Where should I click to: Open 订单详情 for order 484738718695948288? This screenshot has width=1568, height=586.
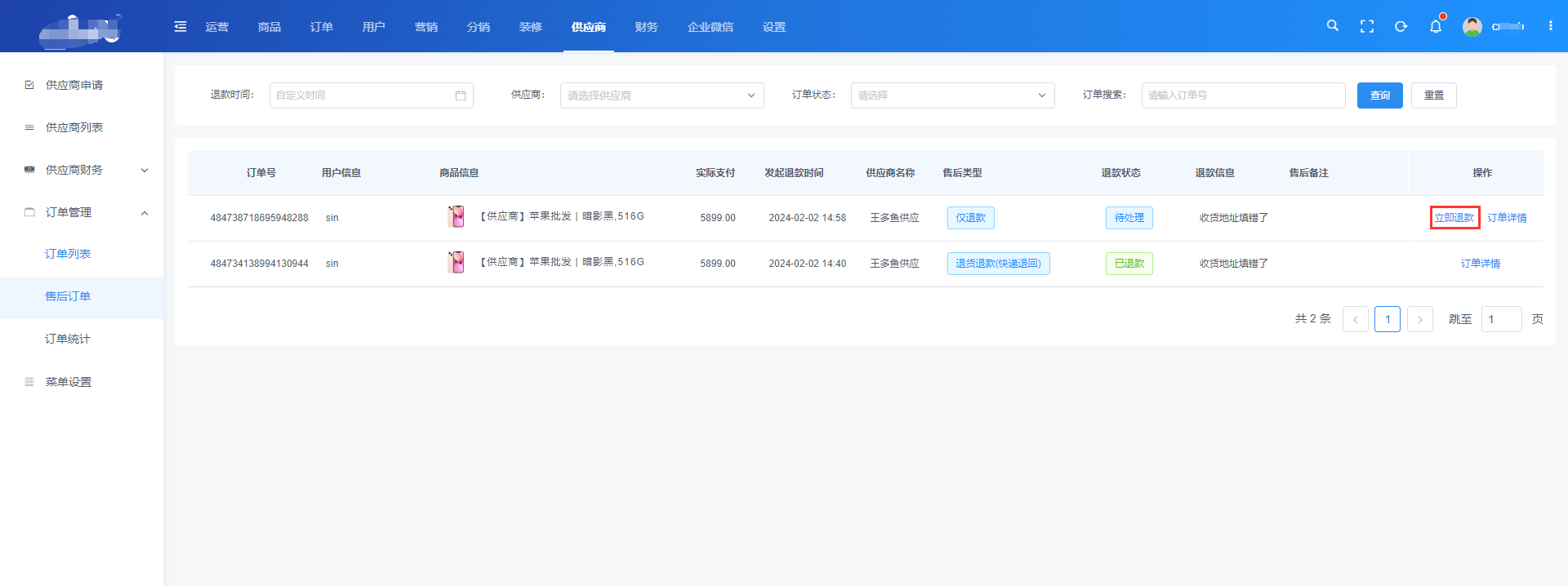coord(1507,218)
